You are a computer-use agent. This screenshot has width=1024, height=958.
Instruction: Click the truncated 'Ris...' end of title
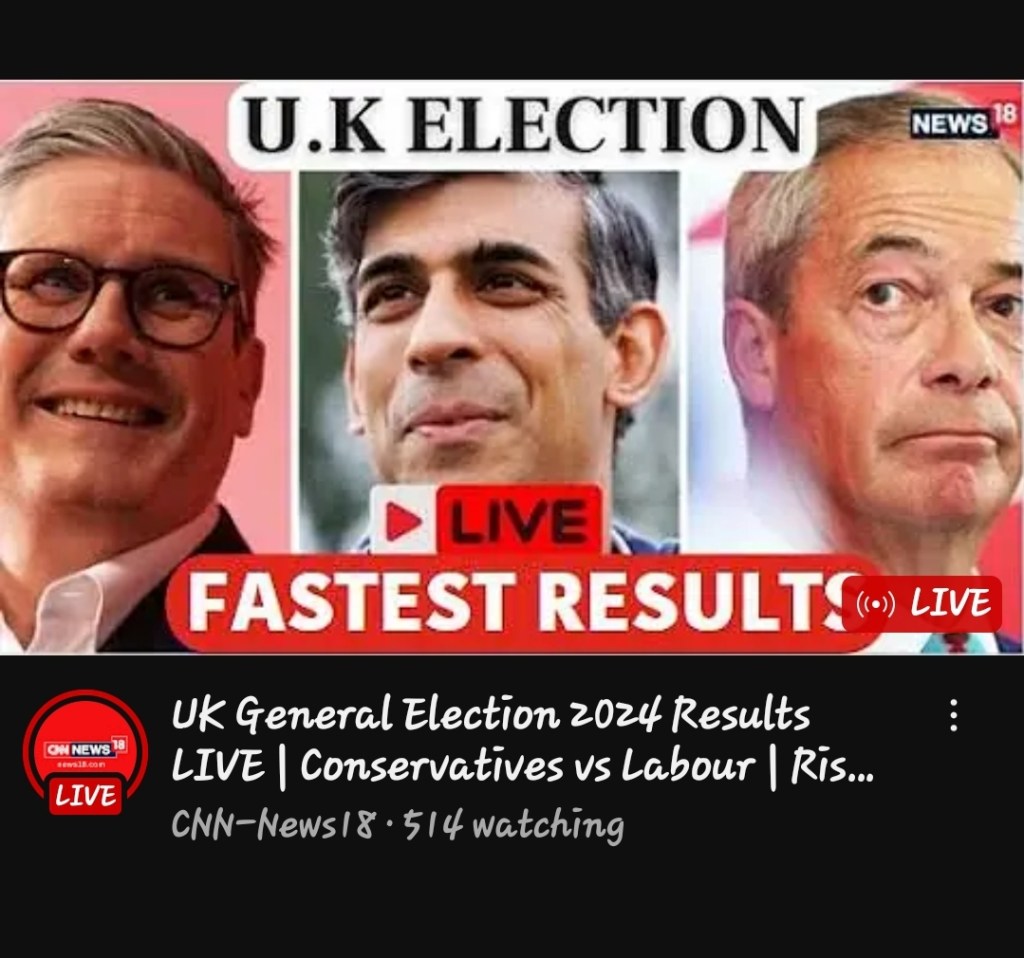tap(831, 765)
